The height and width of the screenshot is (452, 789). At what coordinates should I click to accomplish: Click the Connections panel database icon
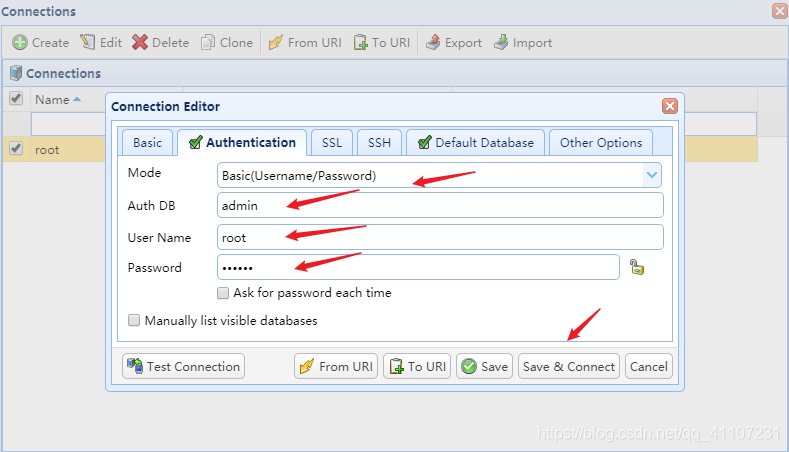pyautogui.click(x=16, y=73)
